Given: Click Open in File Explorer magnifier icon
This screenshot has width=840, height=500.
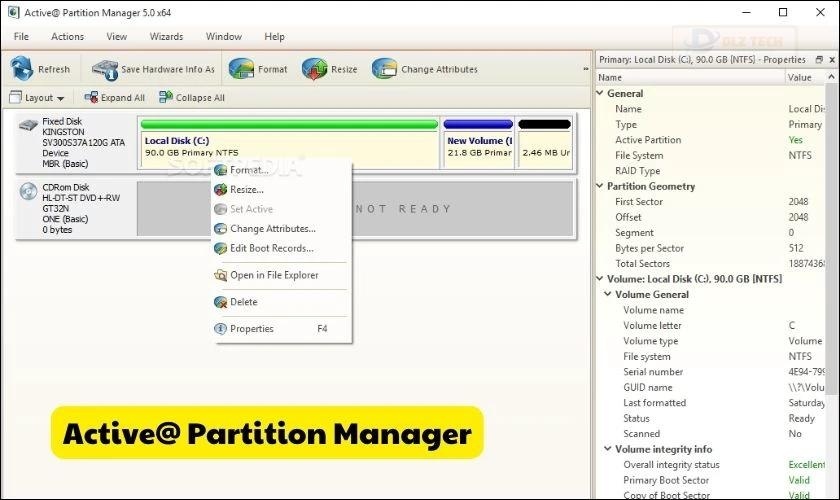Looking at the screenshot, I should point(220,275).
